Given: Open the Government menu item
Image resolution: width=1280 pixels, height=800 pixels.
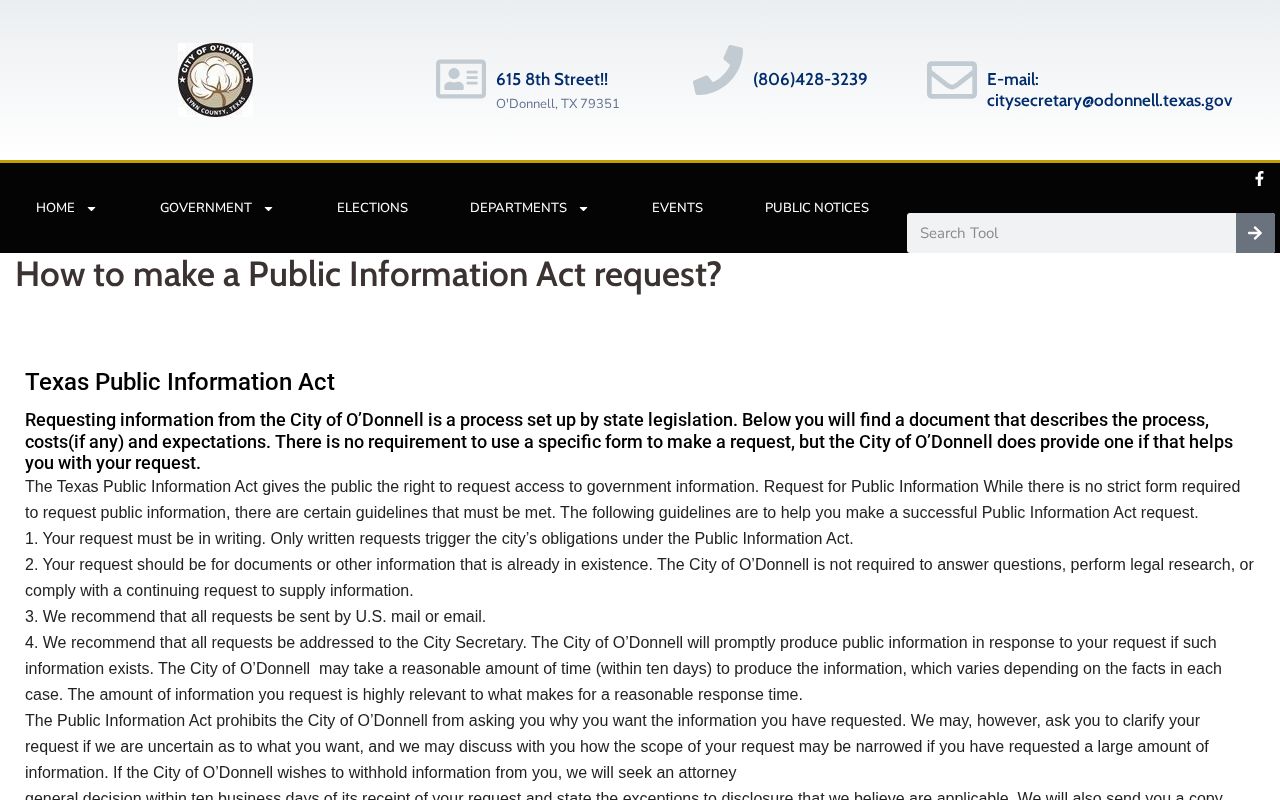Looking at the screenshot, I should 206,208.
